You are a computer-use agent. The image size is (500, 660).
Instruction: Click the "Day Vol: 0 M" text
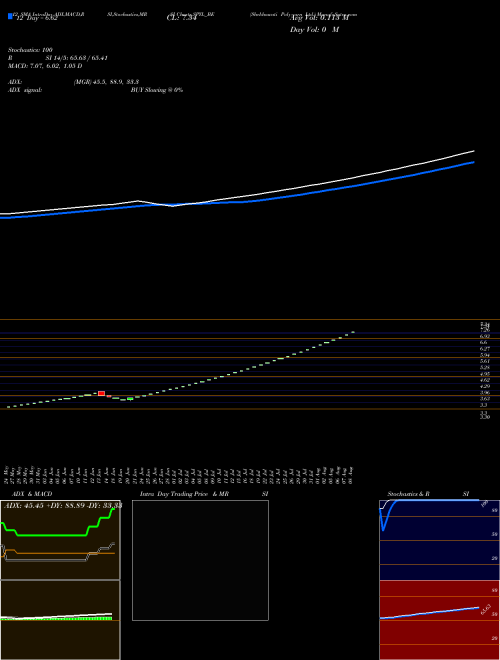click(x=314, y=30)
